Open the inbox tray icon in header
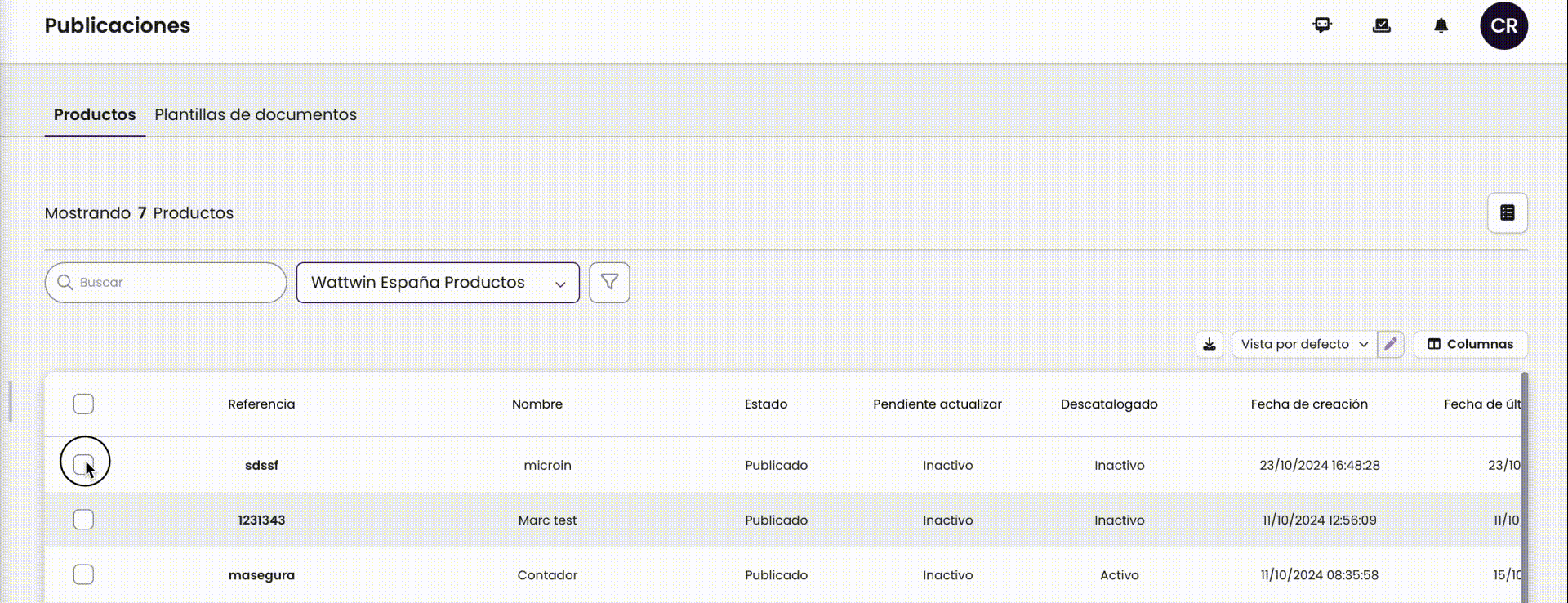This screenshot has height=603, width=1568. click(x=1382, y=25)
